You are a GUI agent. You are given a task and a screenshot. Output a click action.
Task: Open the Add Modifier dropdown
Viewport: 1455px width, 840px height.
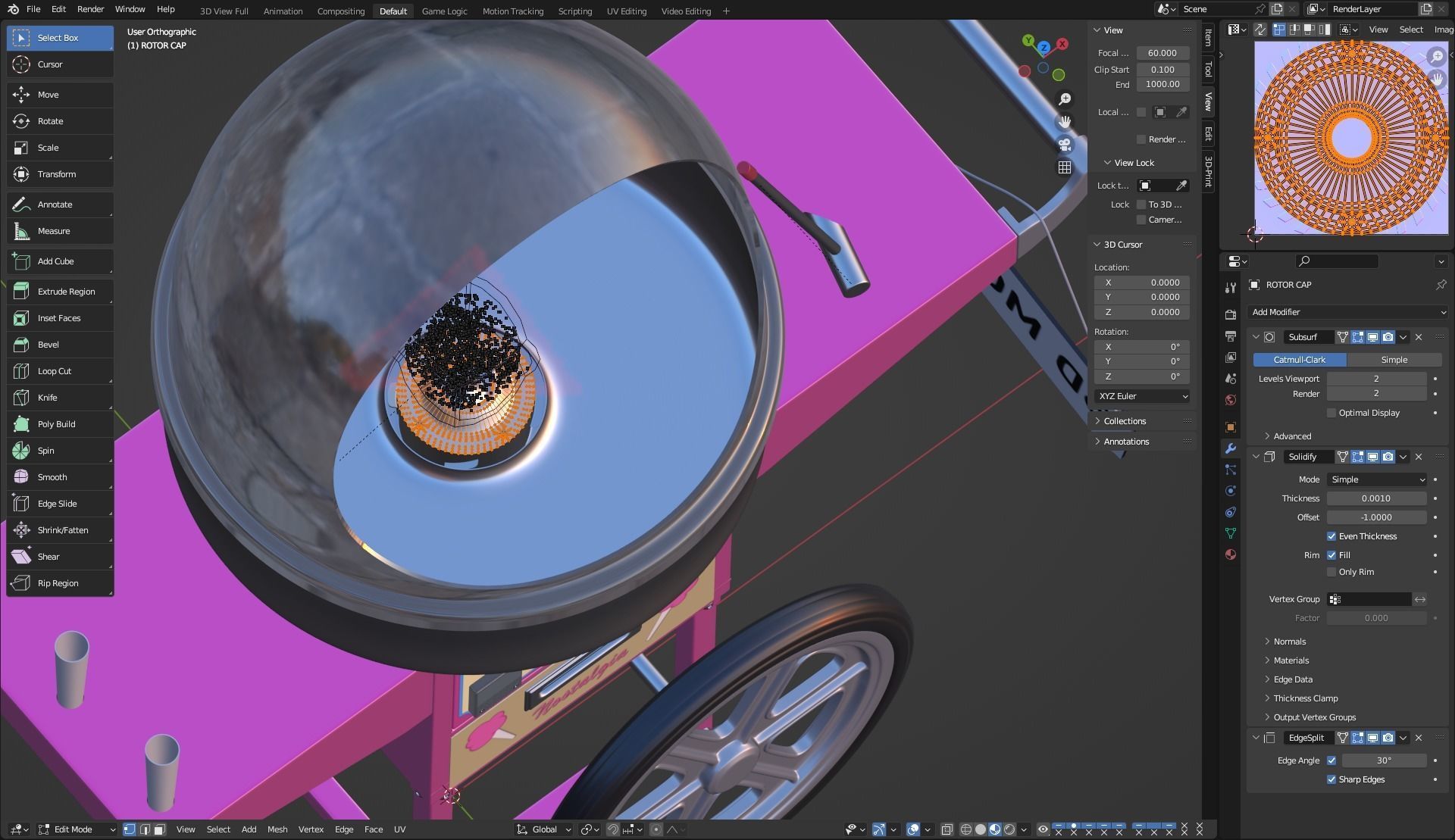click(x=1347, y=312)
